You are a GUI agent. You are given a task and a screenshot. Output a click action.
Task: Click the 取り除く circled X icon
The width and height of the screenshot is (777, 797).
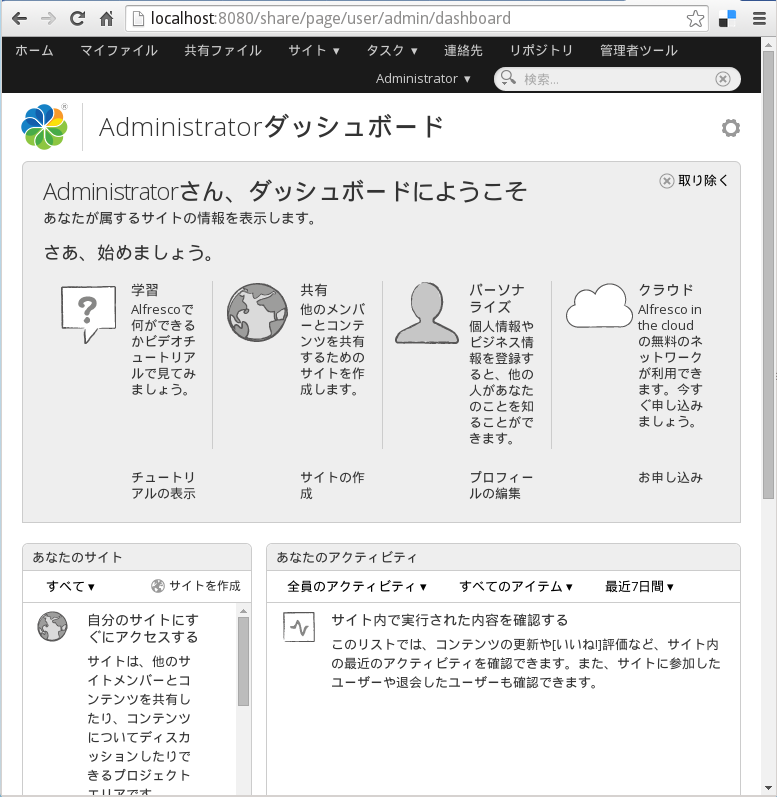click(666, 180)
